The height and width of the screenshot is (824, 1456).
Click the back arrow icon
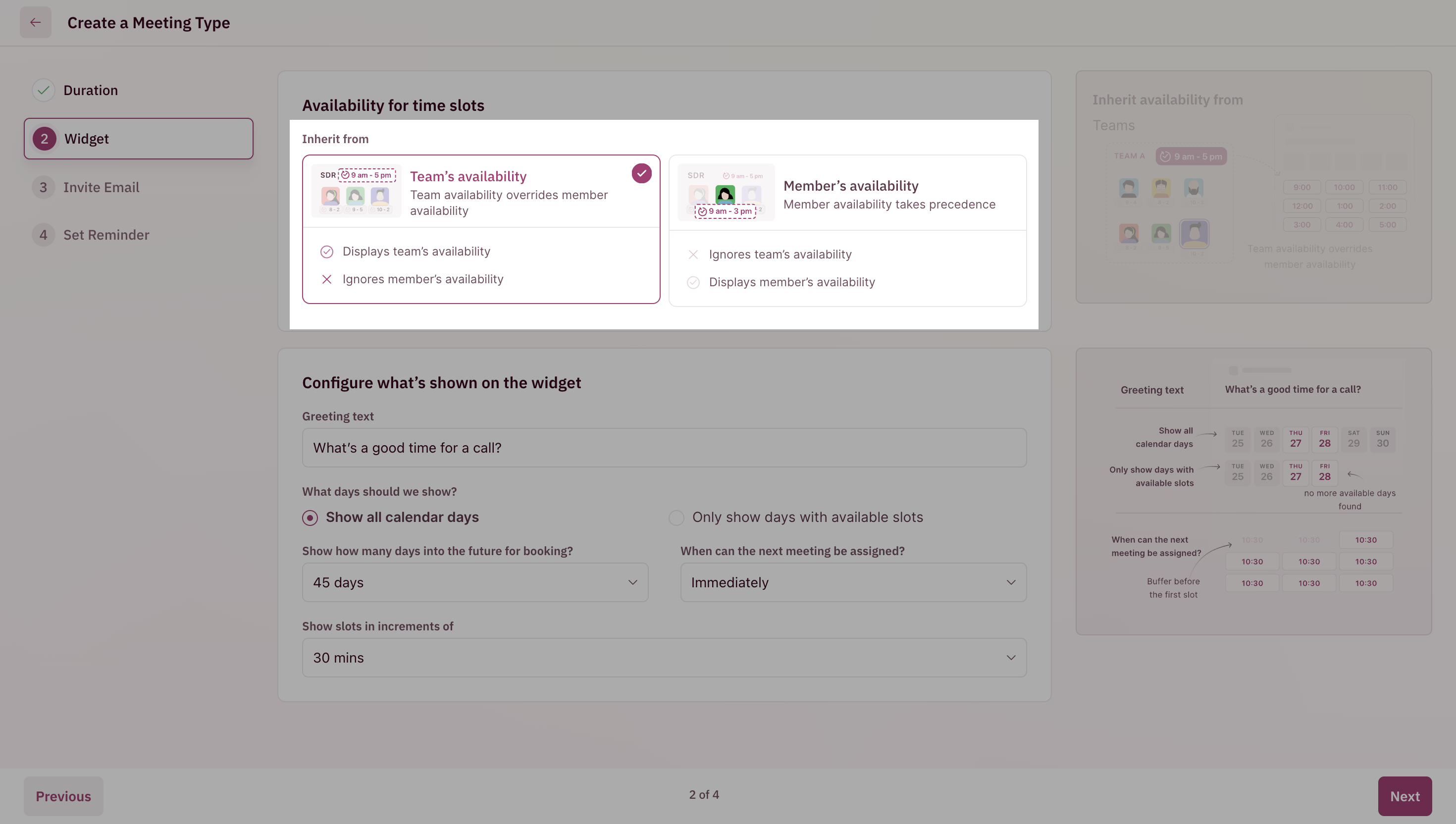tap(35, 23)
